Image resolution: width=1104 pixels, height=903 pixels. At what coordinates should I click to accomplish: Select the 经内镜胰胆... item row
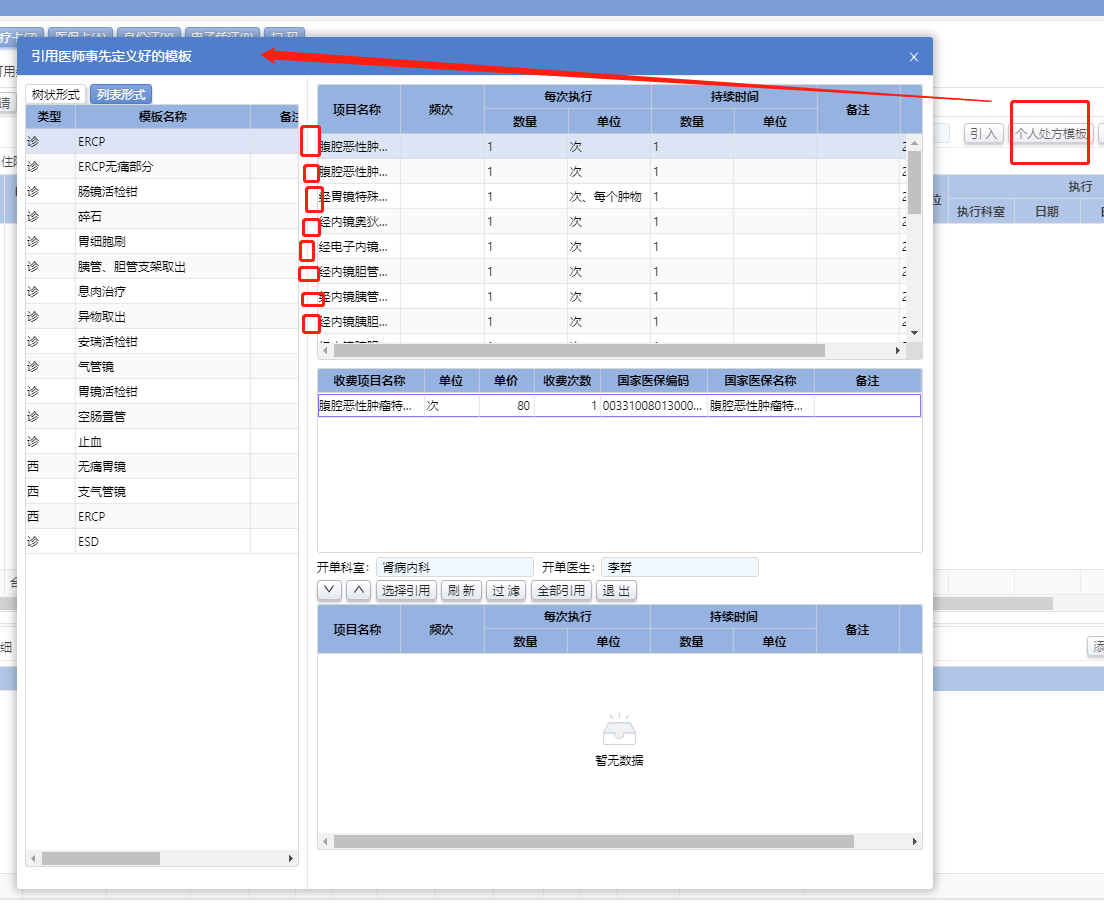click(x=610, y=322)
